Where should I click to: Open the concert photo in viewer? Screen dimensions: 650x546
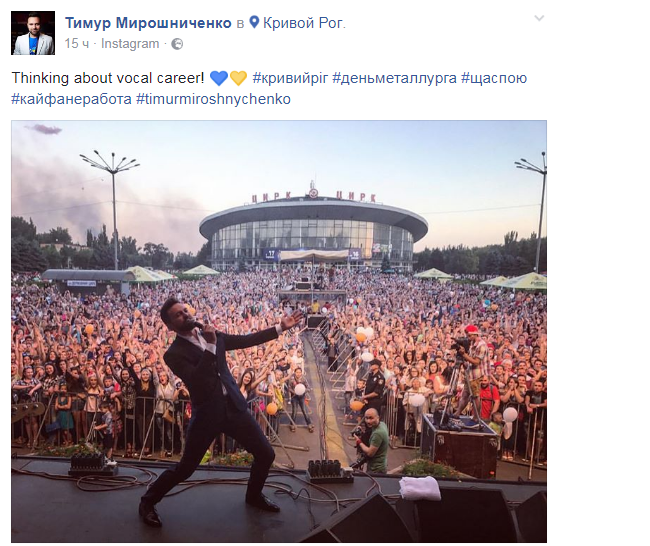(x=279, y=331)
